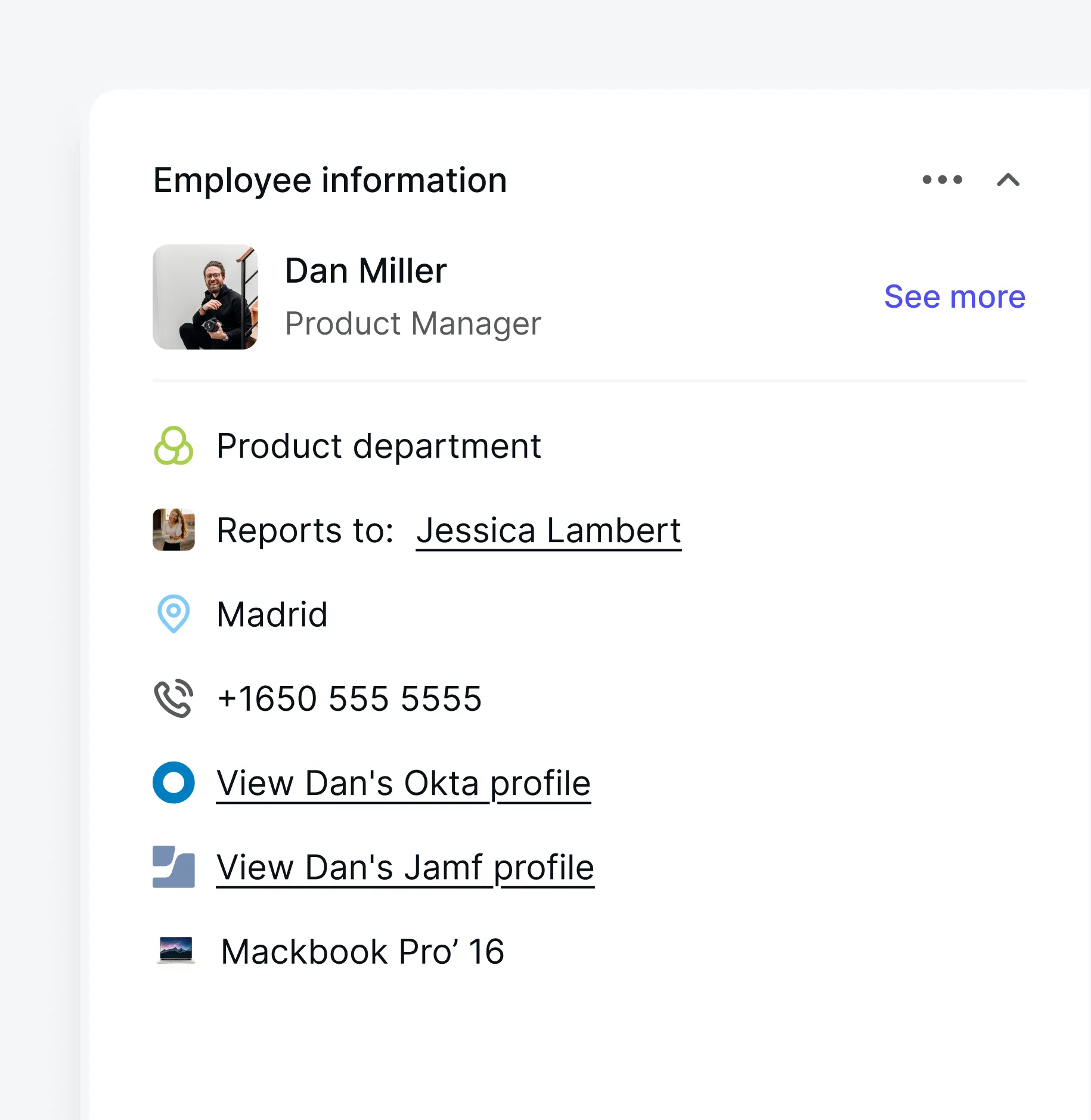
Task: Select Dan Miller's name text
Action: click(x=365, y=270)
